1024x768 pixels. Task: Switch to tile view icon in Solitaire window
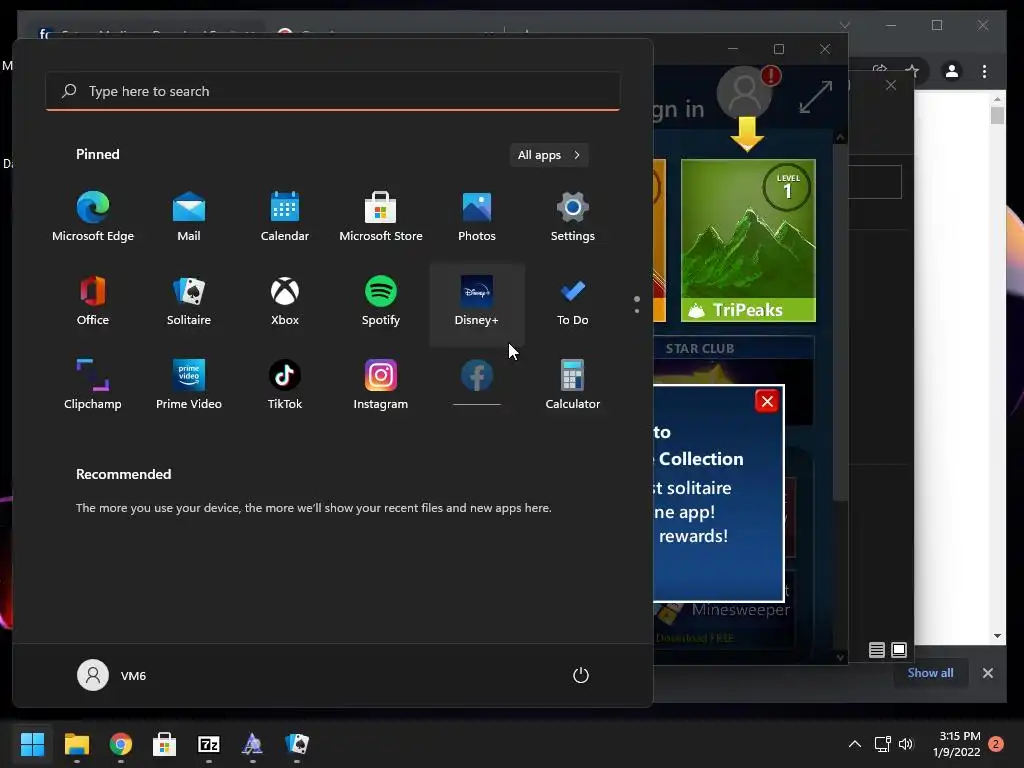899,650
